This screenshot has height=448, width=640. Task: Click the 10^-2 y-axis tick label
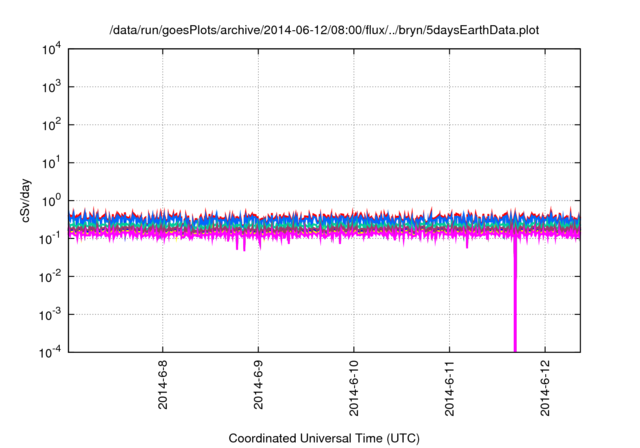[50, 277]
